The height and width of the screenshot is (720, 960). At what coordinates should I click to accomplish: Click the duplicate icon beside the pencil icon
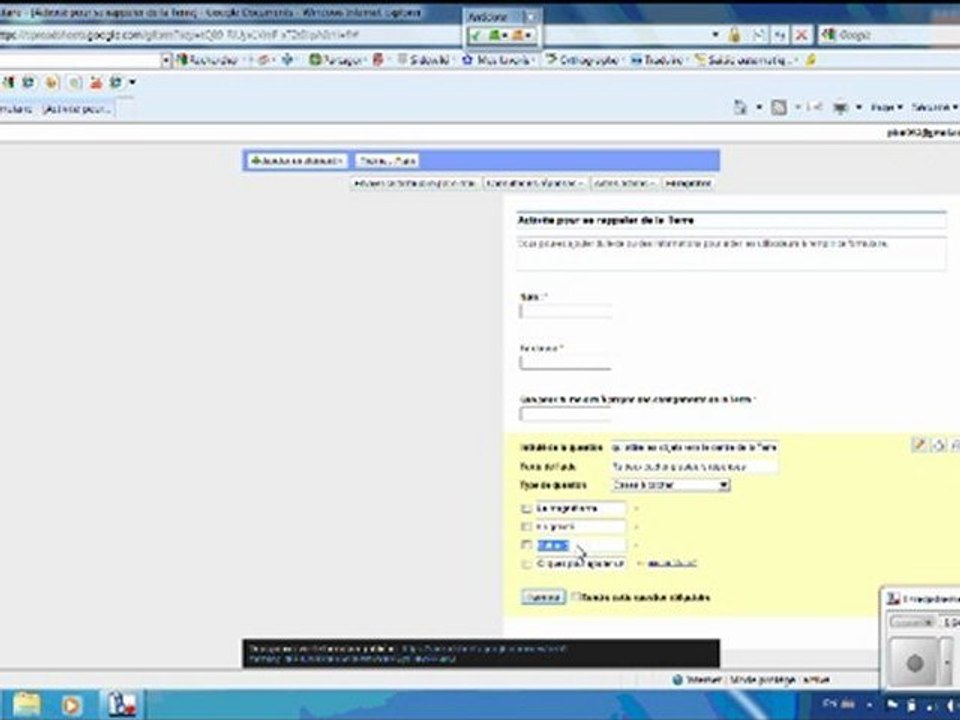(x=938, y=445)
